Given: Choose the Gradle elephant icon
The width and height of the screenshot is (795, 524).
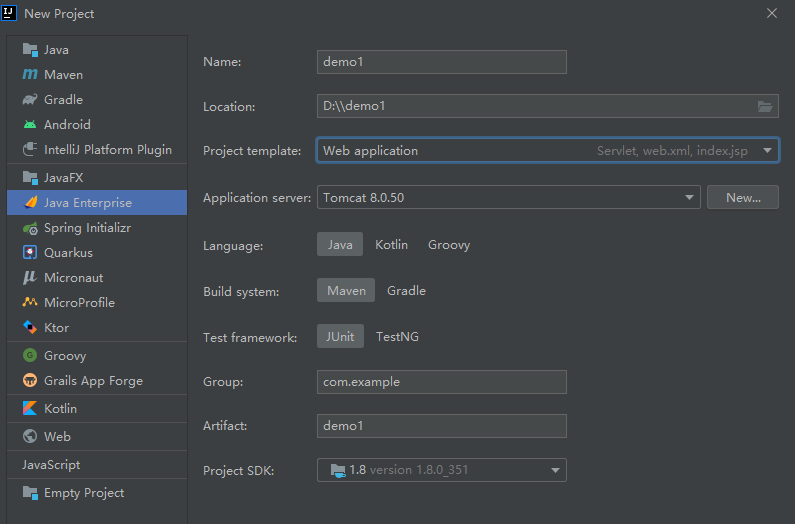Looking at the screenshot, I should [30, 99].
